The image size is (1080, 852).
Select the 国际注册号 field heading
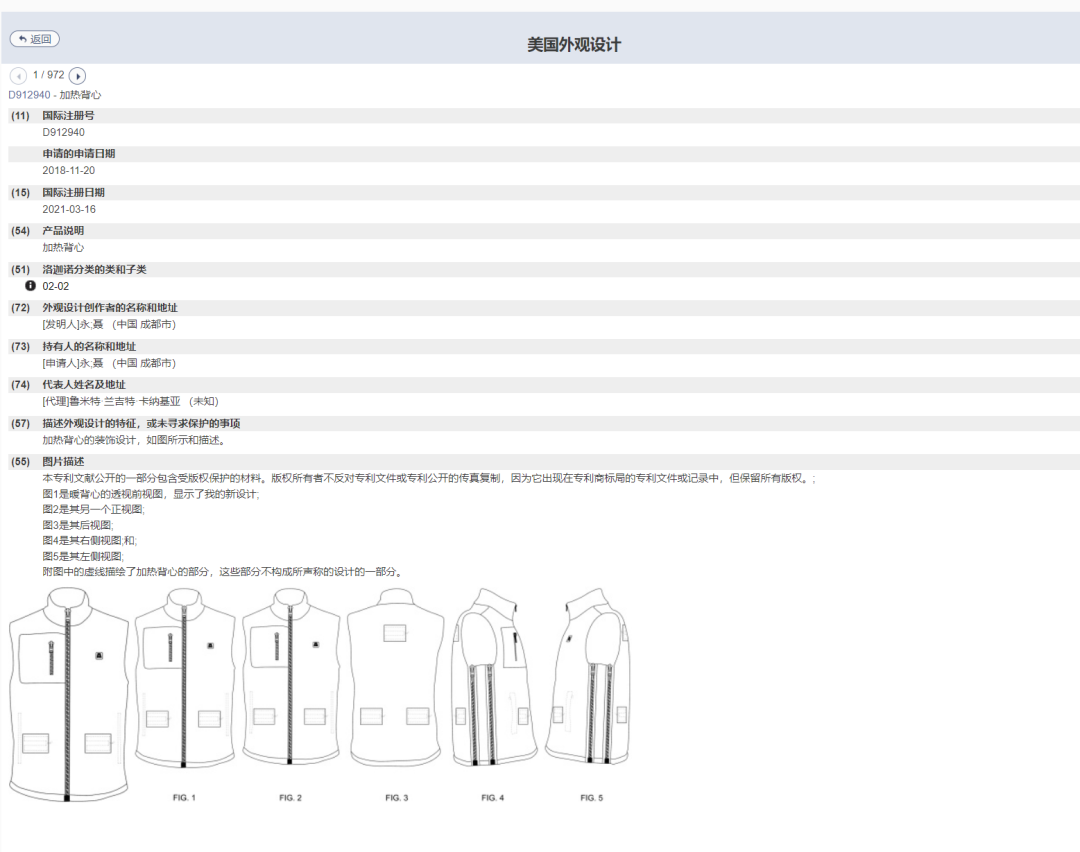coord(68,116)
